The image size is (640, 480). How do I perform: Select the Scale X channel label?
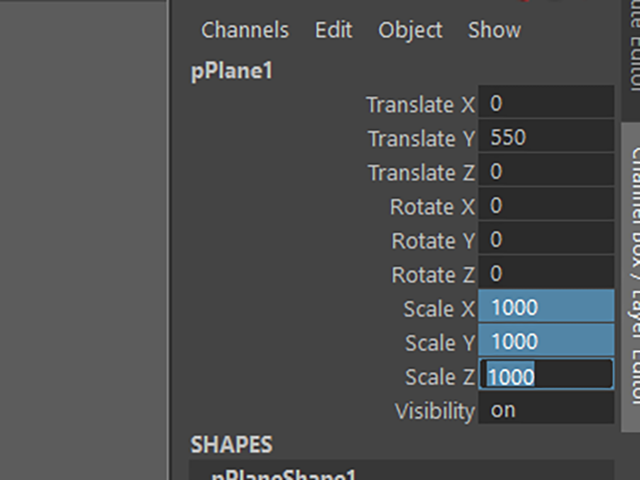tap(439, 309)
